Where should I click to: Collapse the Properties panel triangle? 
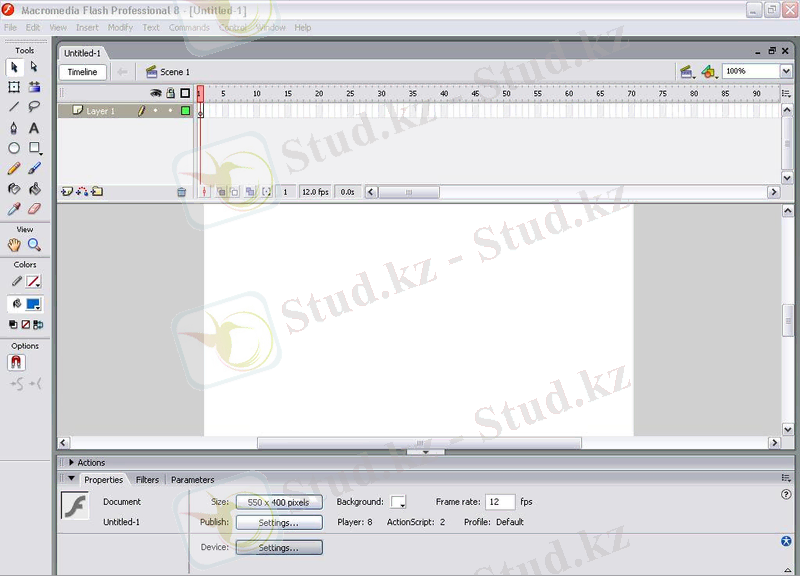[x=71, y=479]
